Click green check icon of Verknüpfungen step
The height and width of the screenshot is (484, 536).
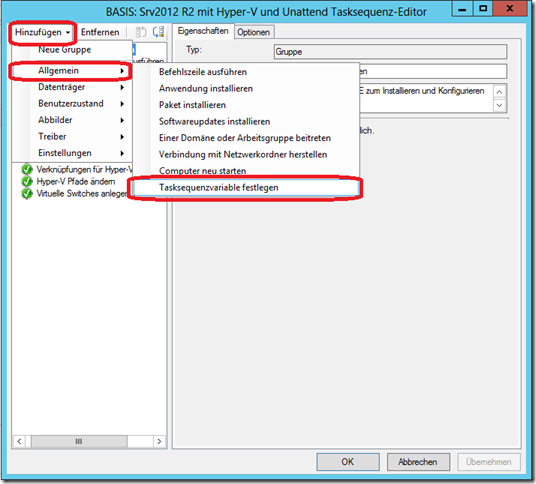click(x=27, y=170)
